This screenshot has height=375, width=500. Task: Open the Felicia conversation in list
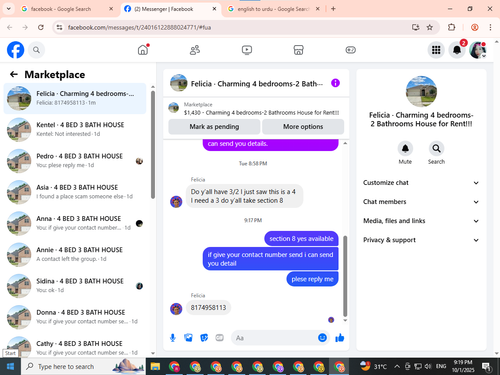(x=75, y=98)
